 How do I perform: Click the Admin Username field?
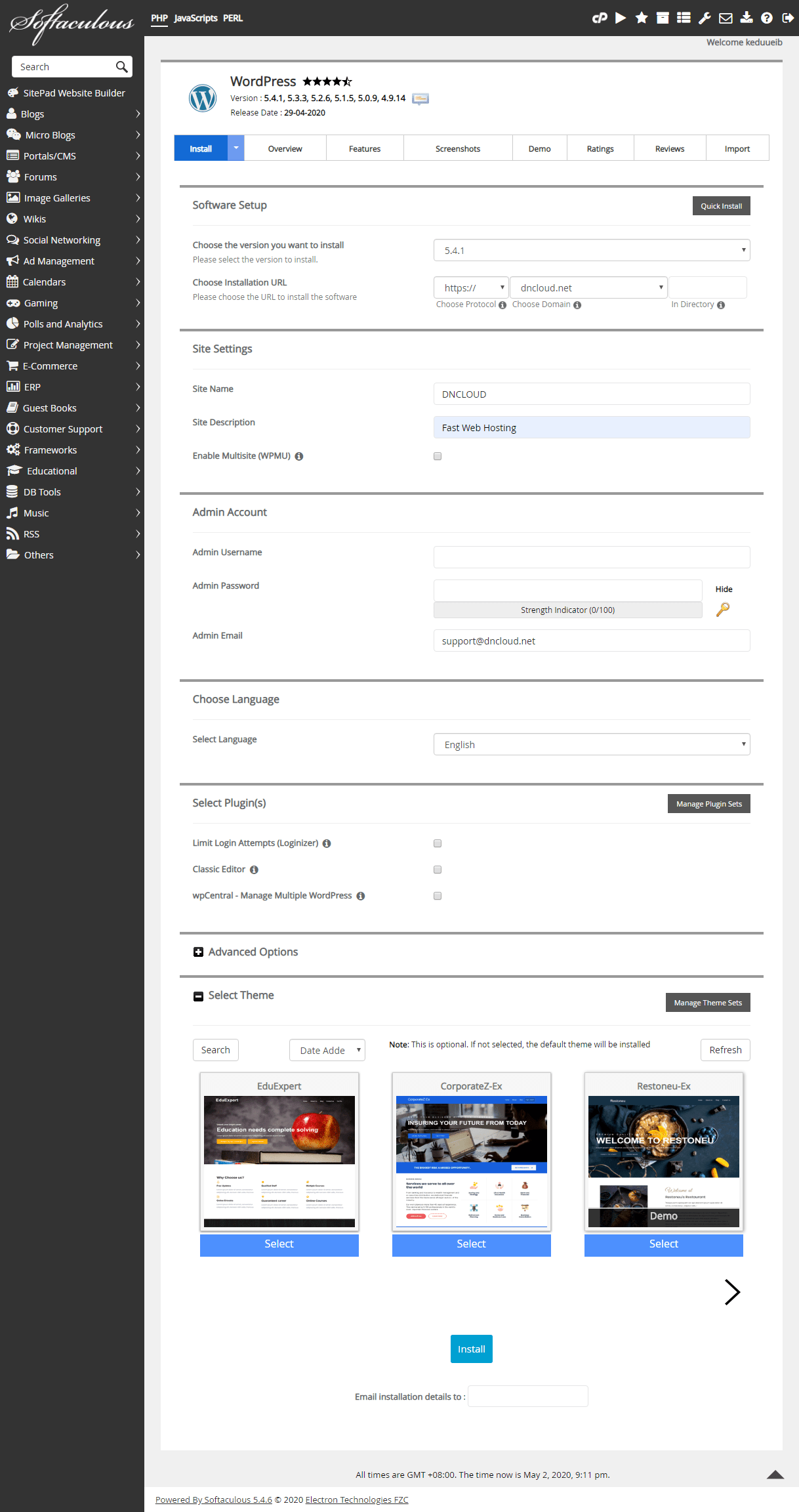point(592,556)
